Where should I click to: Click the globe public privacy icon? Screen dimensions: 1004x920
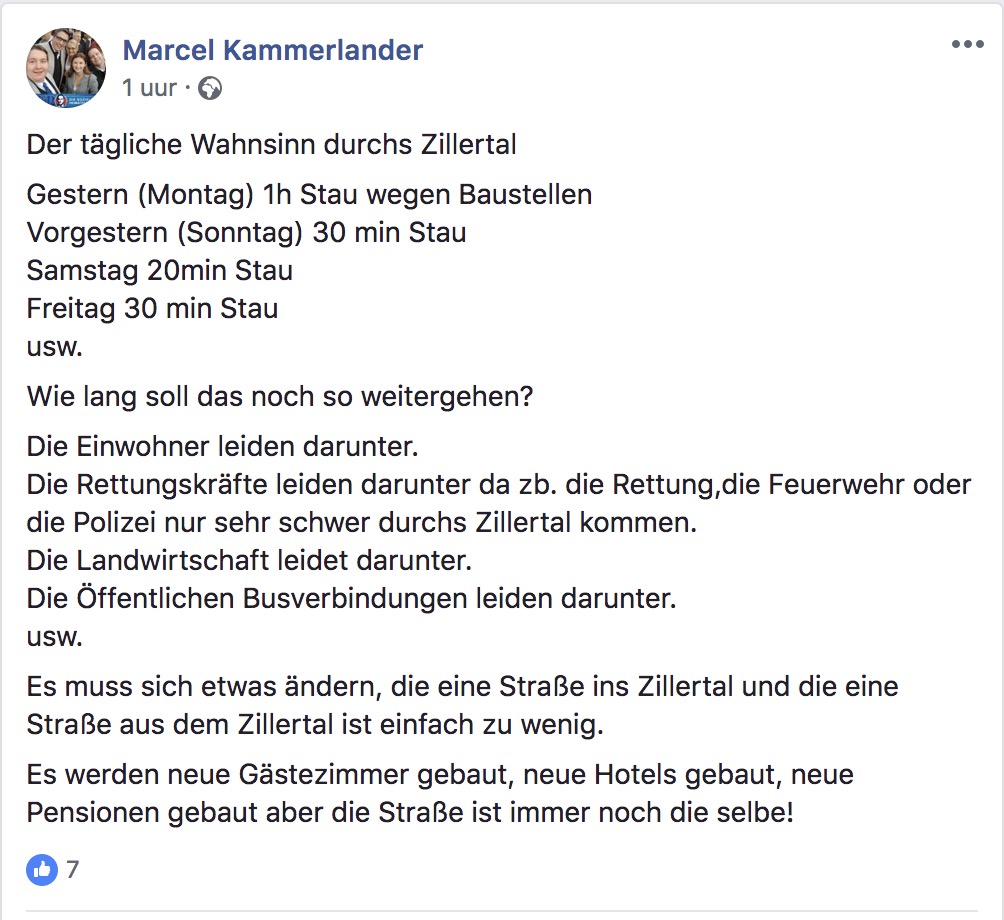tap(210, 89)
